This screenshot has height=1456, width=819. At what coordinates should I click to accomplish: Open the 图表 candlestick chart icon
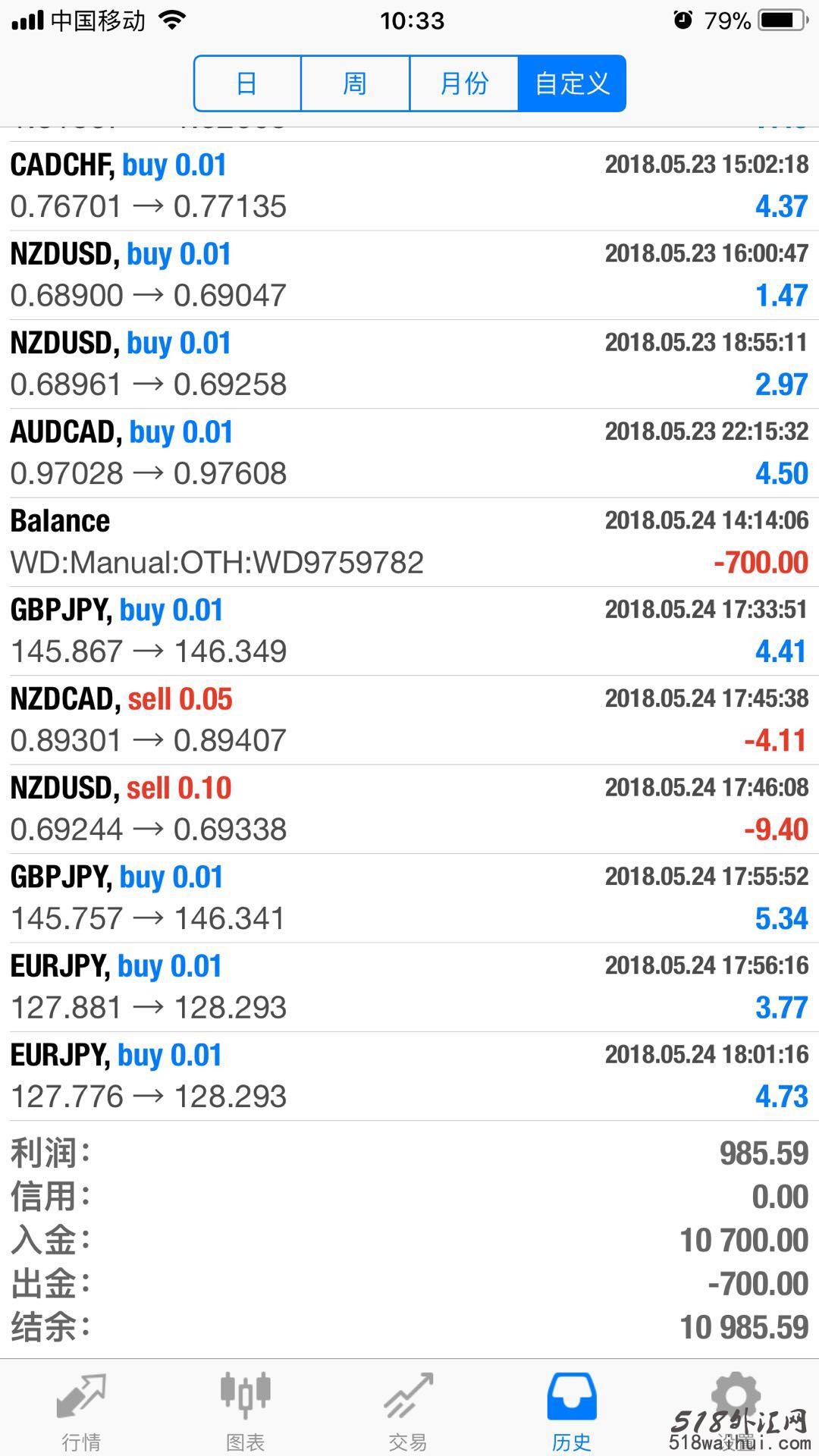coord(245,1395)
